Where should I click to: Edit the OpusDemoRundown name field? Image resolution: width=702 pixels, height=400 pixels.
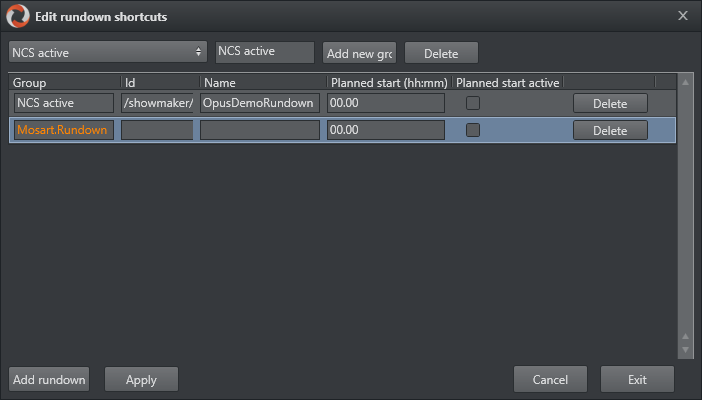coord(260,103)
